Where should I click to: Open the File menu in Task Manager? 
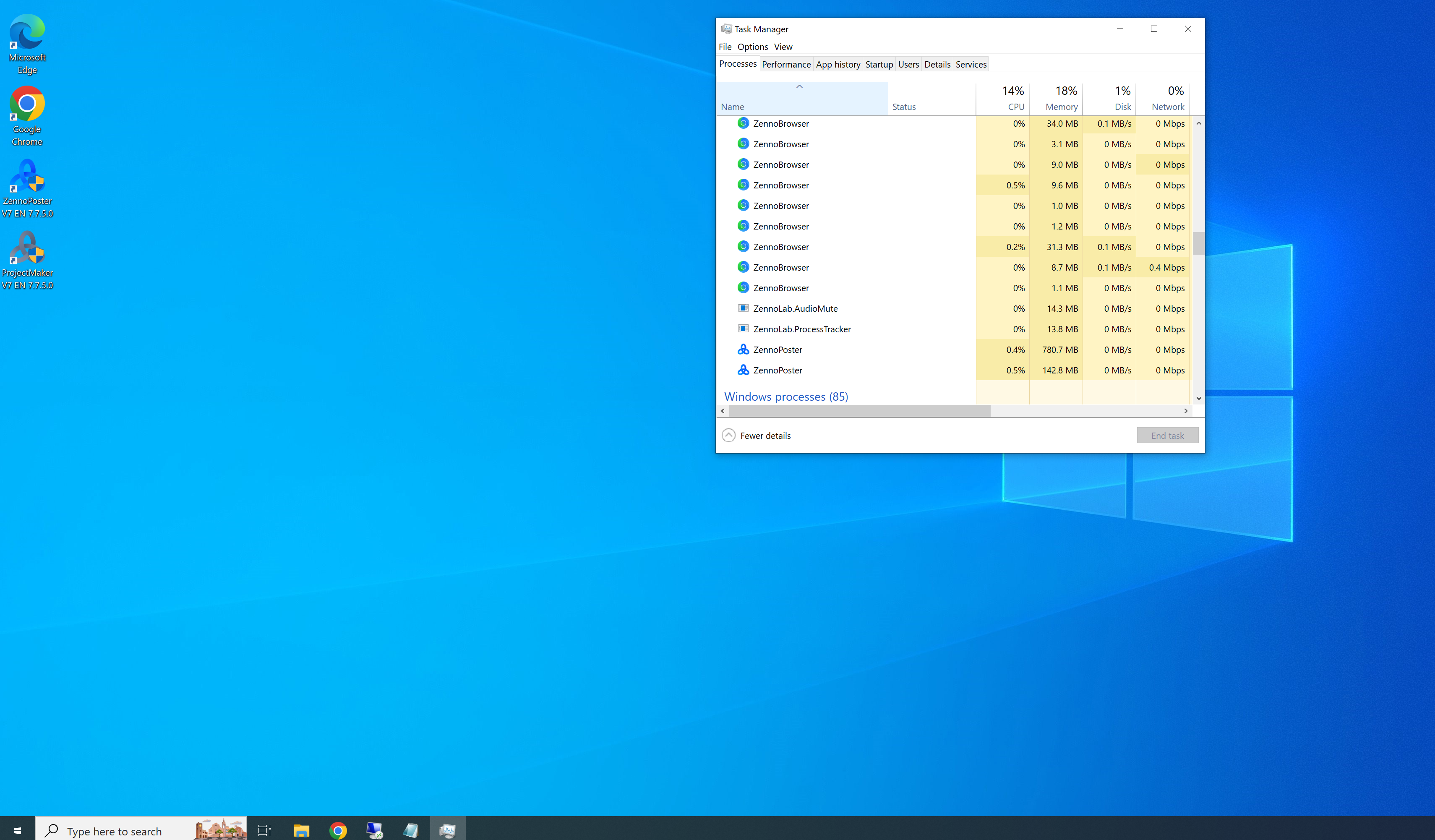pos(725,47)
